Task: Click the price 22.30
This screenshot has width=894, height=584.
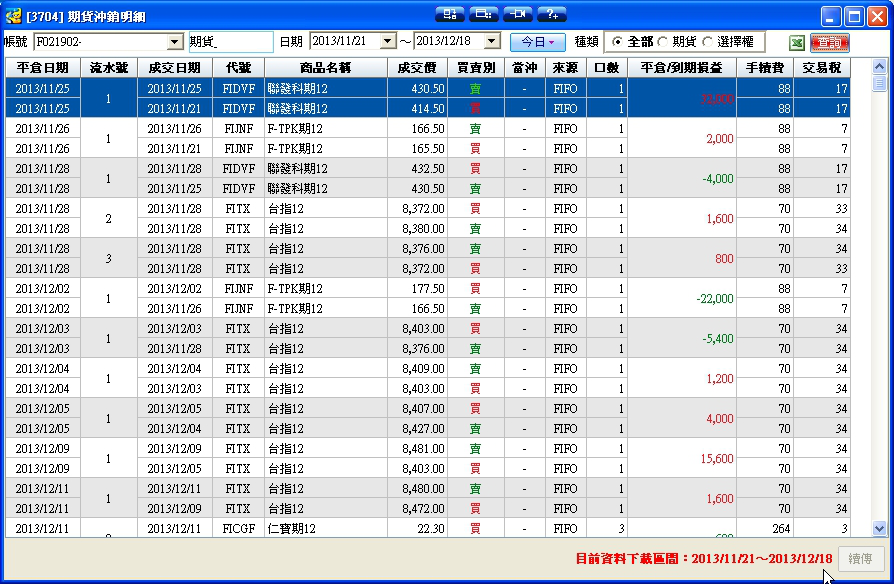Action: tap(430, 529)
